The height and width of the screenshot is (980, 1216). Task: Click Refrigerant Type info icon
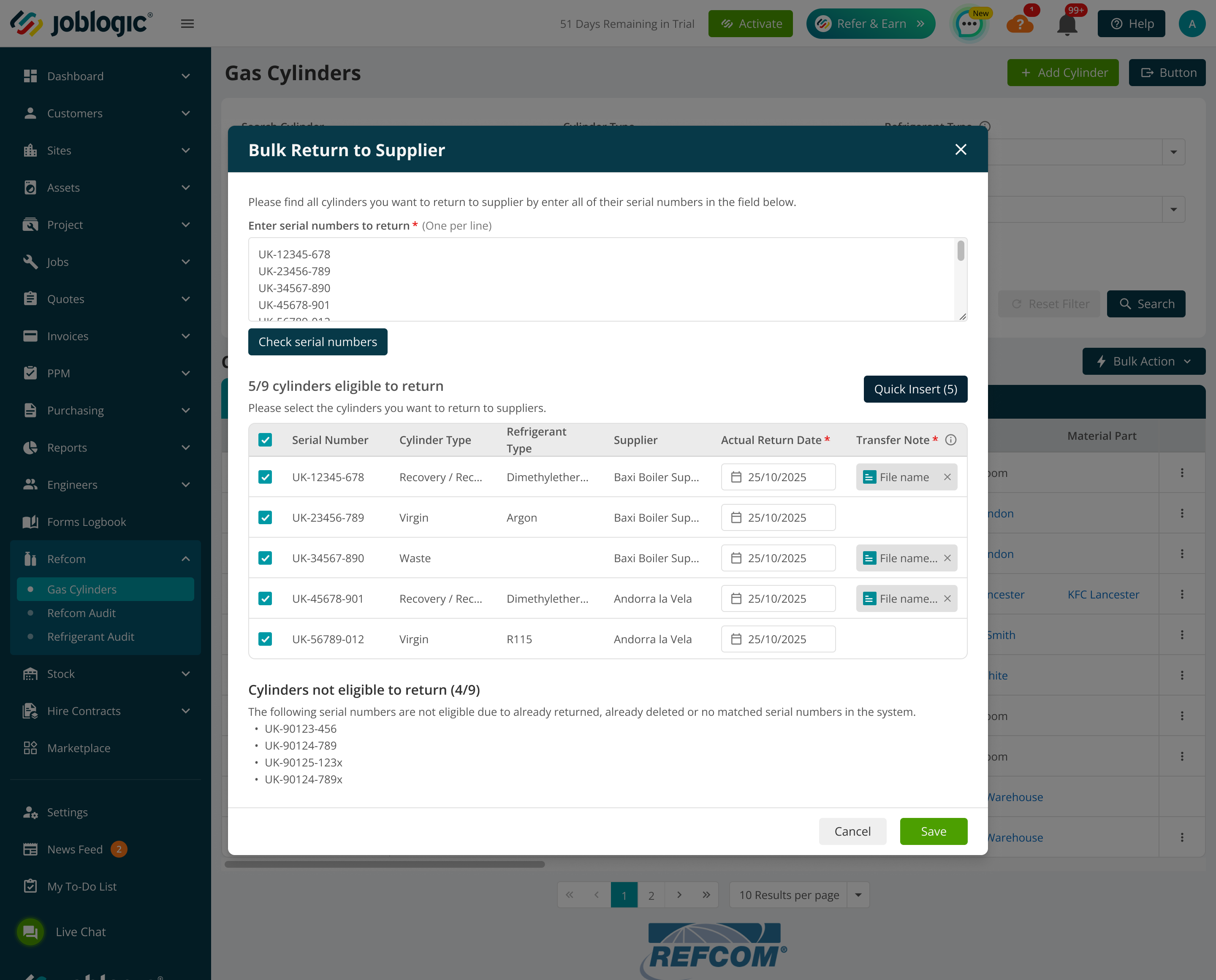click(985, 127)
